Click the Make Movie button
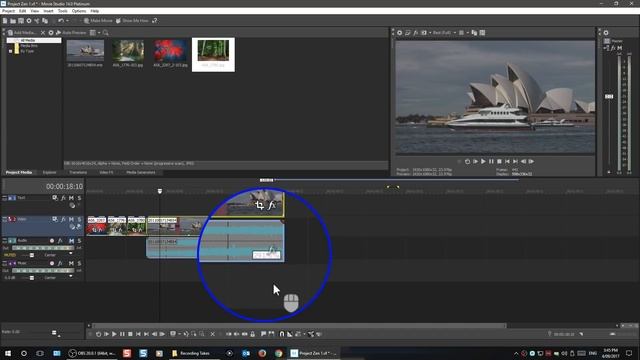 pos(98,21)
